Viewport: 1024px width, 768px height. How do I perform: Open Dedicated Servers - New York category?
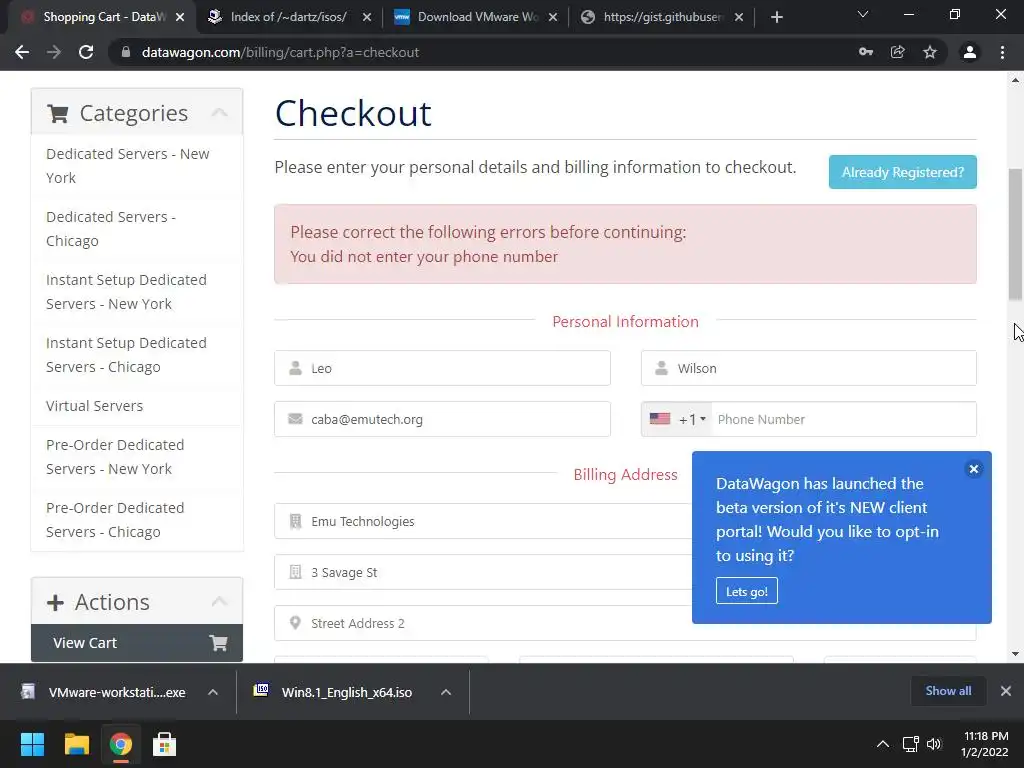tap(137, 166)
